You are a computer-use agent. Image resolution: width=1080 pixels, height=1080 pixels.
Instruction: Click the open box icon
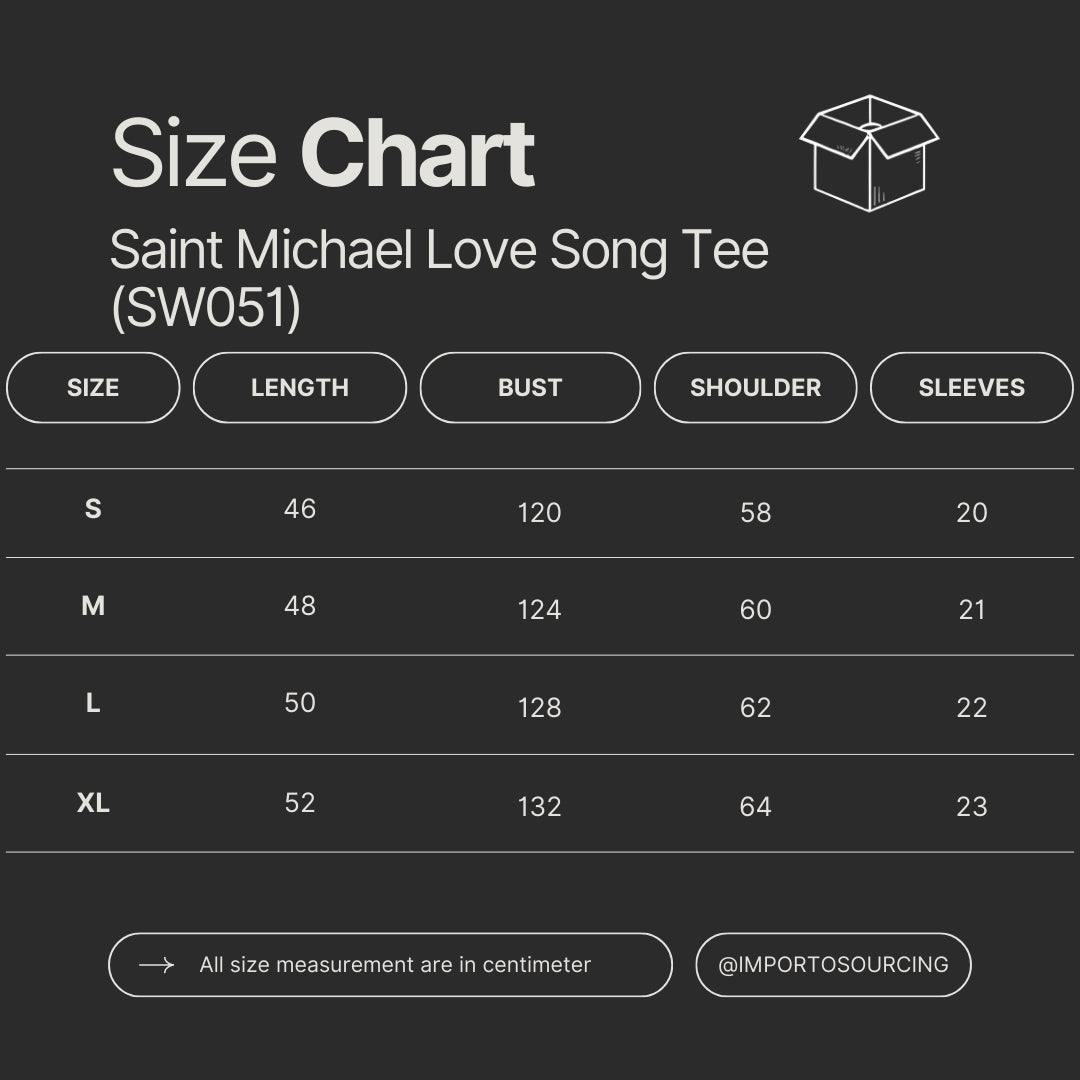(x=869, y=153)
